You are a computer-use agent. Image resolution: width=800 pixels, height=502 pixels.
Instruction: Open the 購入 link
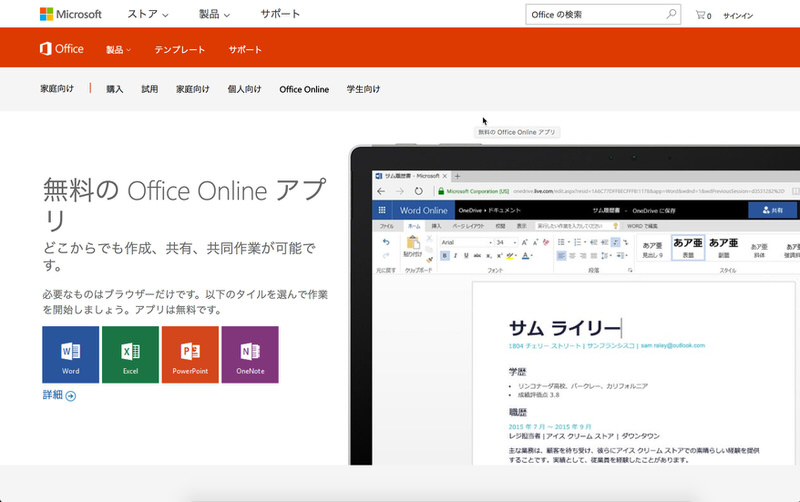click(115, 89)
